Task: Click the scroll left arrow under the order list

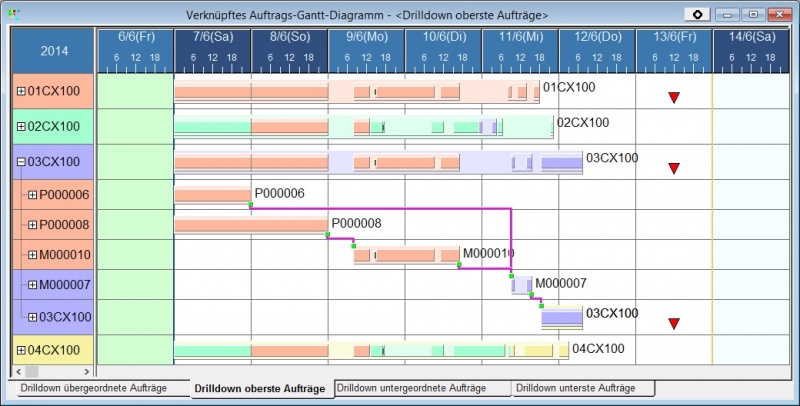Action: (x=17, y=371)
